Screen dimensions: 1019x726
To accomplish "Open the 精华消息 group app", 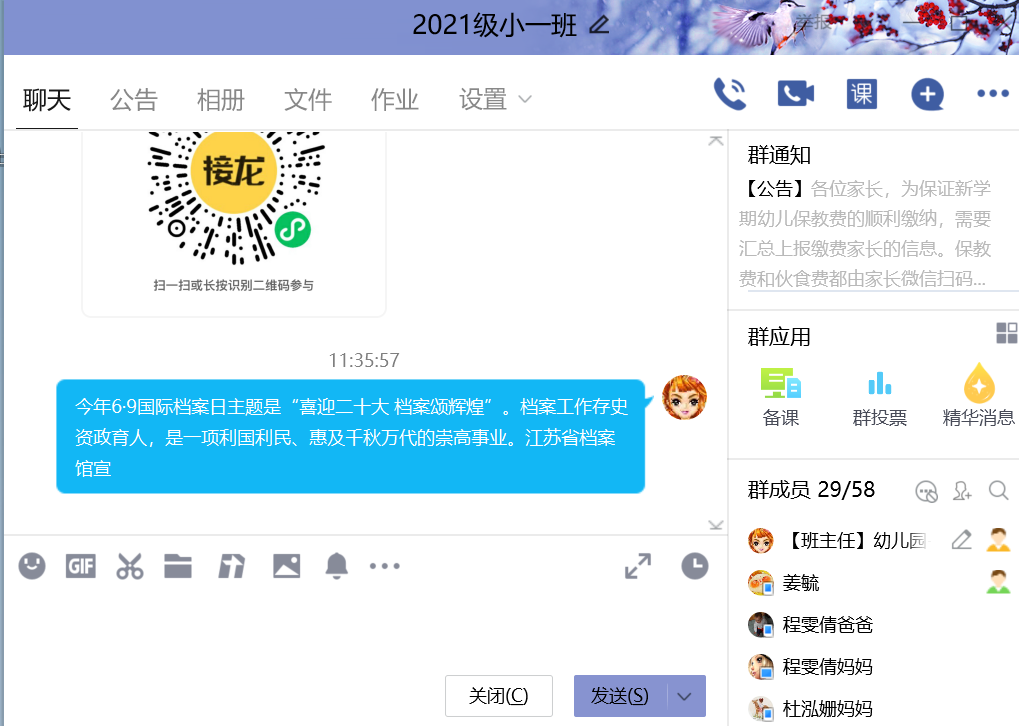I will [979, 397].
